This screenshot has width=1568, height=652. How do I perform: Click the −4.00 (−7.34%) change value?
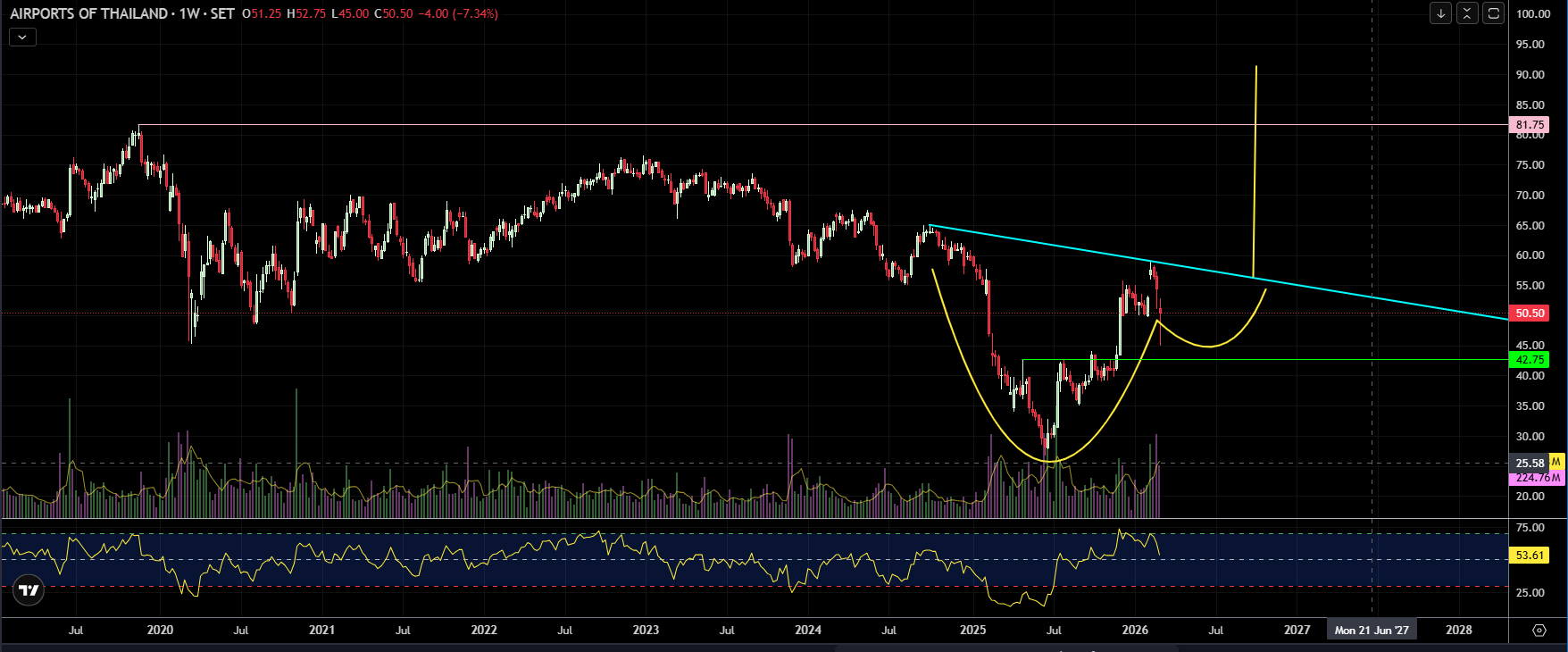[x=458, y=13]
